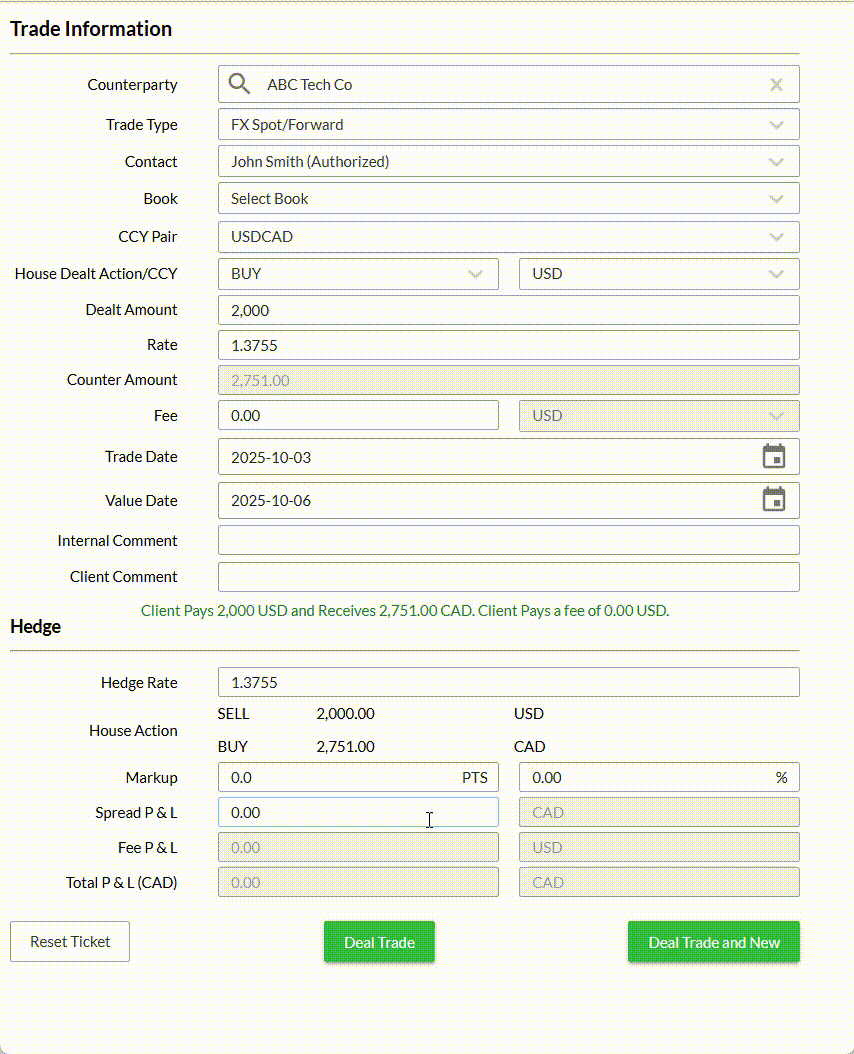The image size is (854, 1054).
Task: Open the Value Date calendar picker
Action: pos(774,500)
